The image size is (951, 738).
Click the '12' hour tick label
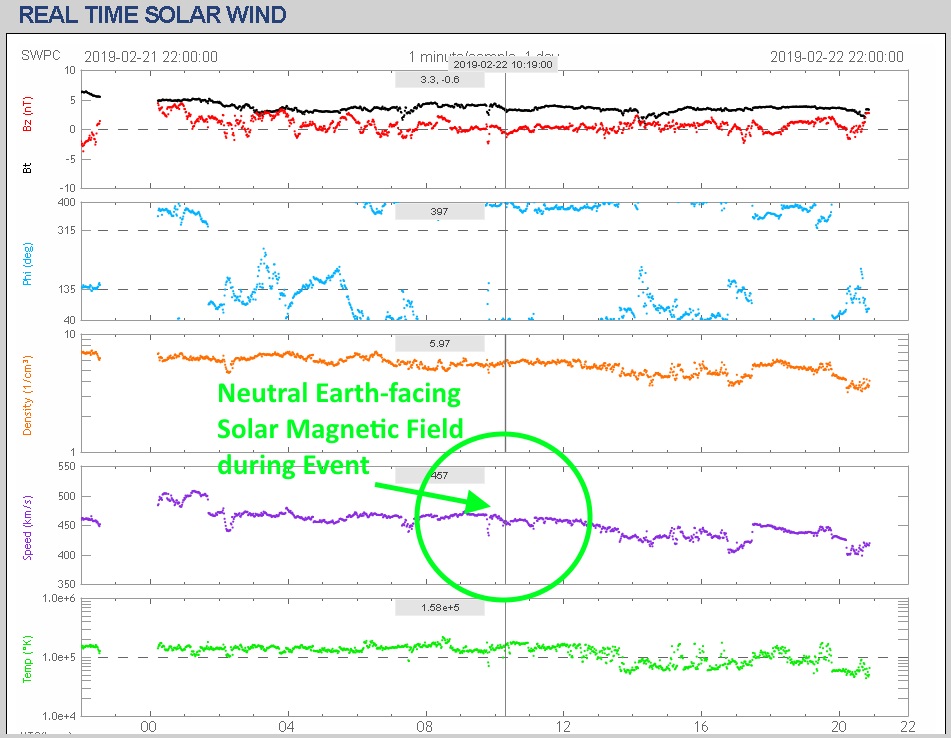(563, 726)
